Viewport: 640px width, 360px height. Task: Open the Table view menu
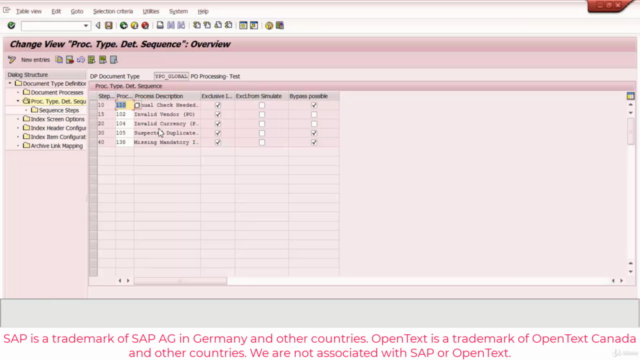(29, 11)
